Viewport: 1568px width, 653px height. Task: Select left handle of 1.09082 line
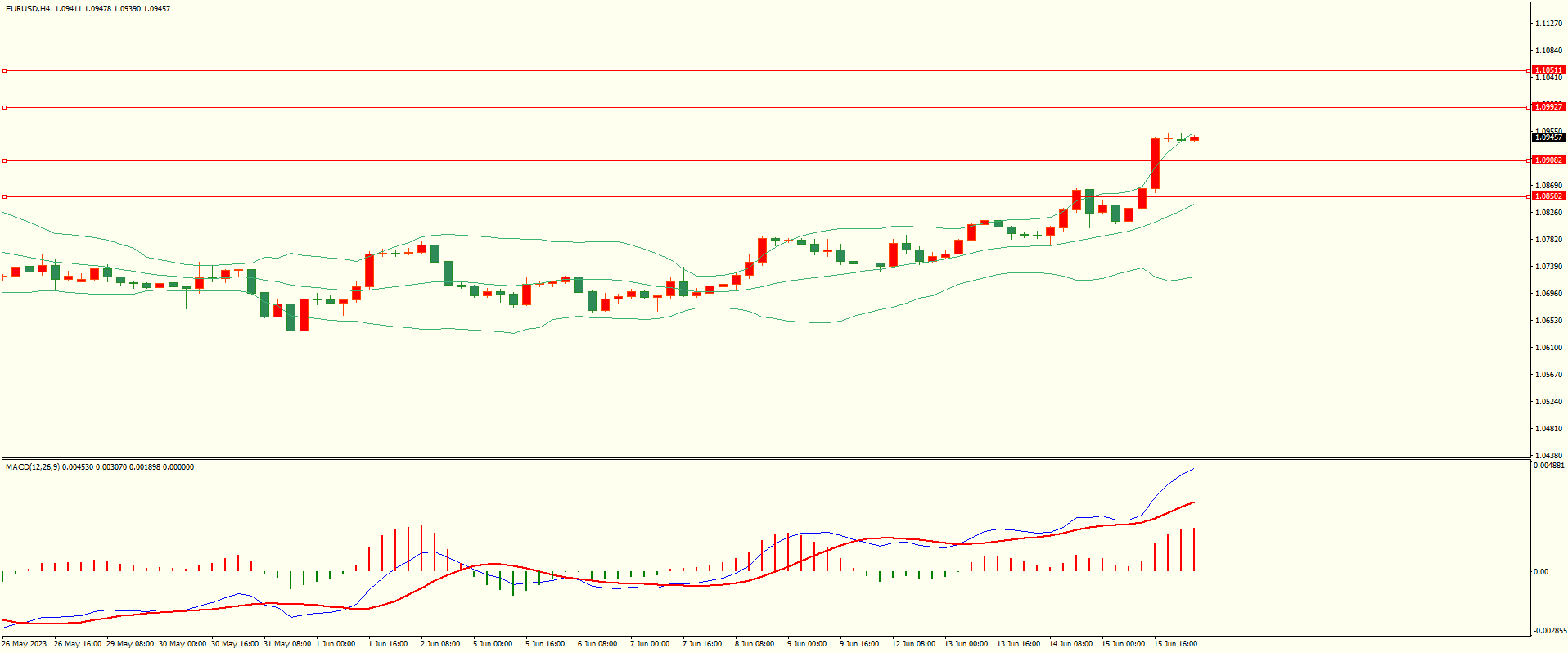tap(4, 161)
